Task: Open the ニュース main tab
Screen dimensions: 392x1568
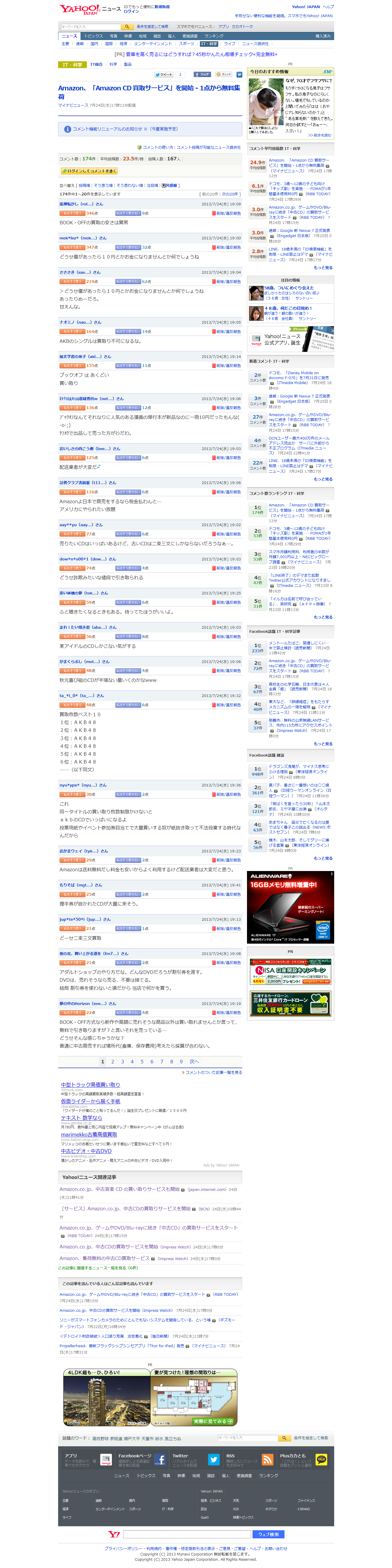Action: click(69, 36)
